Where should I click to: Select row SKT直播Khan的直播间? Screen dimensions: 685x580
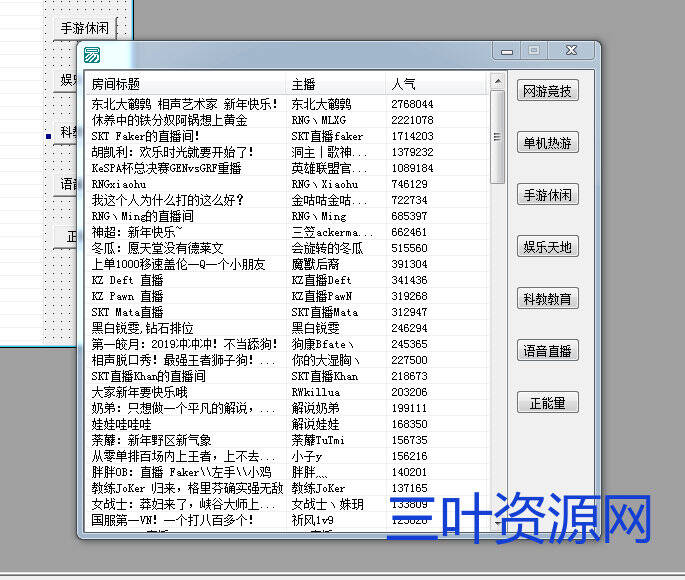[286, 376]
